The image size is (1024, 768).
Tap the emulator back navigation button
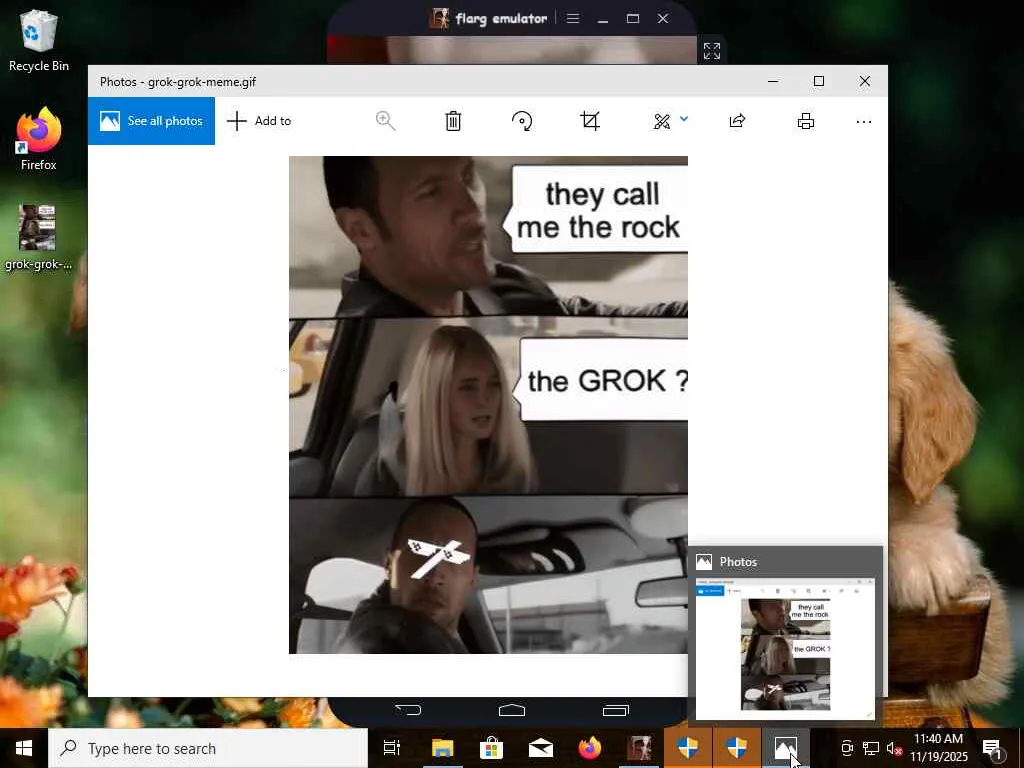tap(409, 710)
